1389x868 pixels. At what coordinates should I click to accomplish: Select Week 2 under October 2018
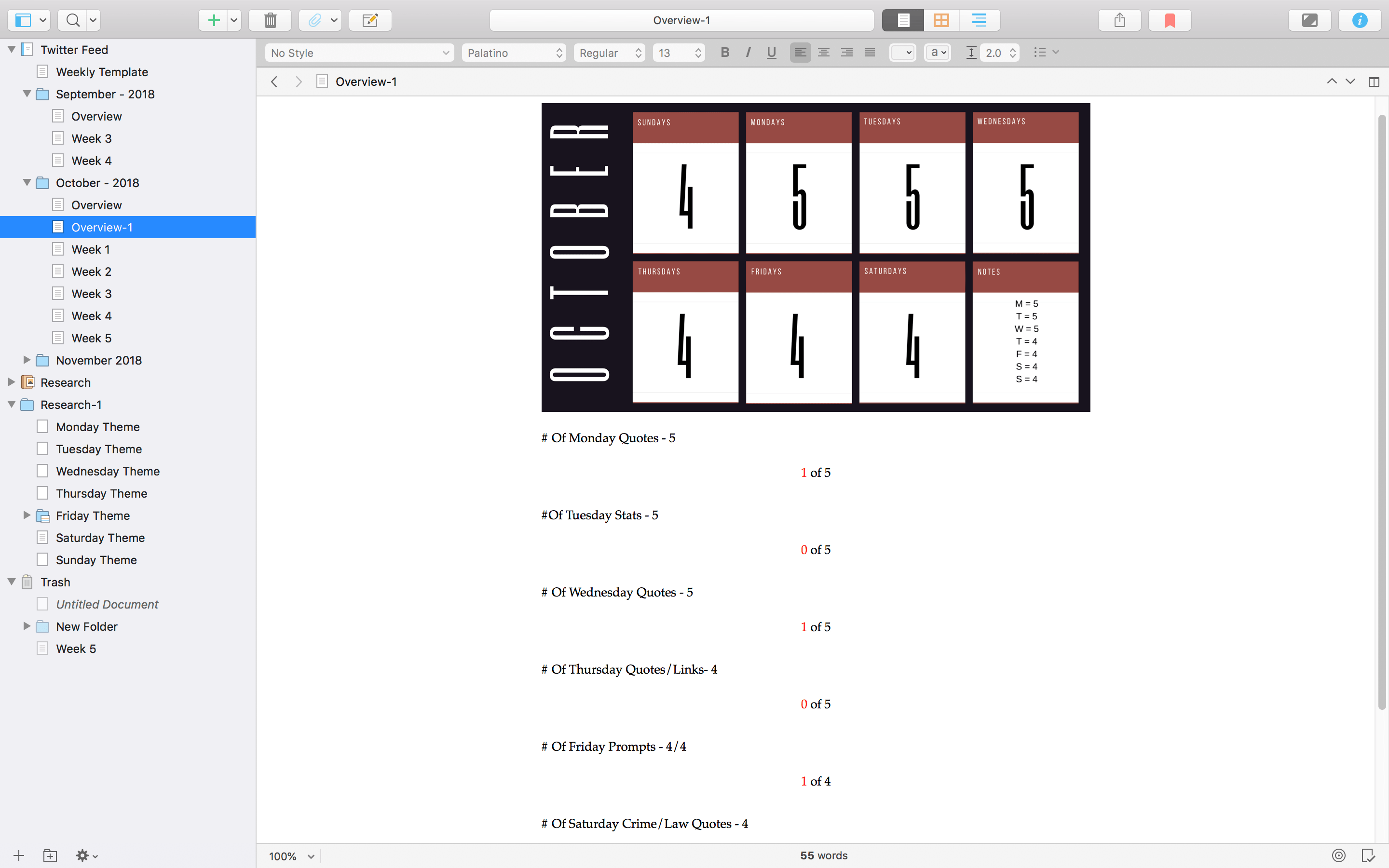90,271
